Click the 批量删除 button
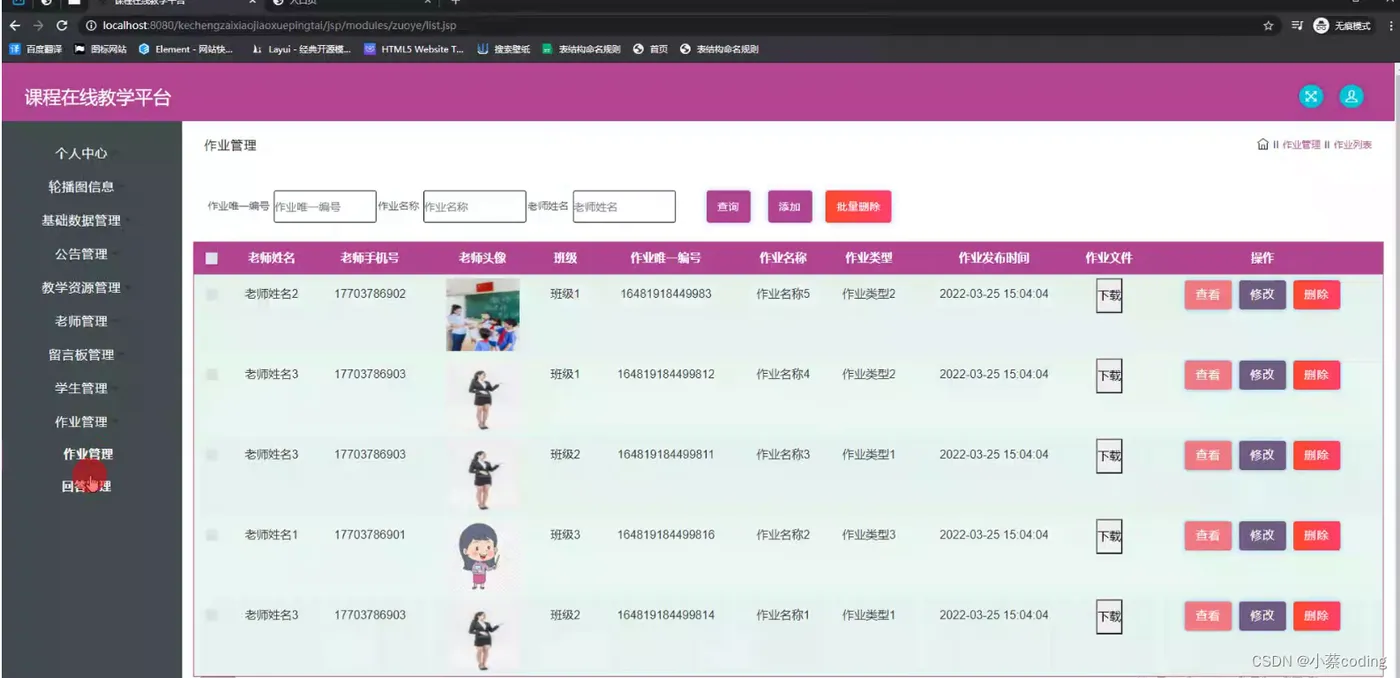1400x678 pixels. coord(858,207)
